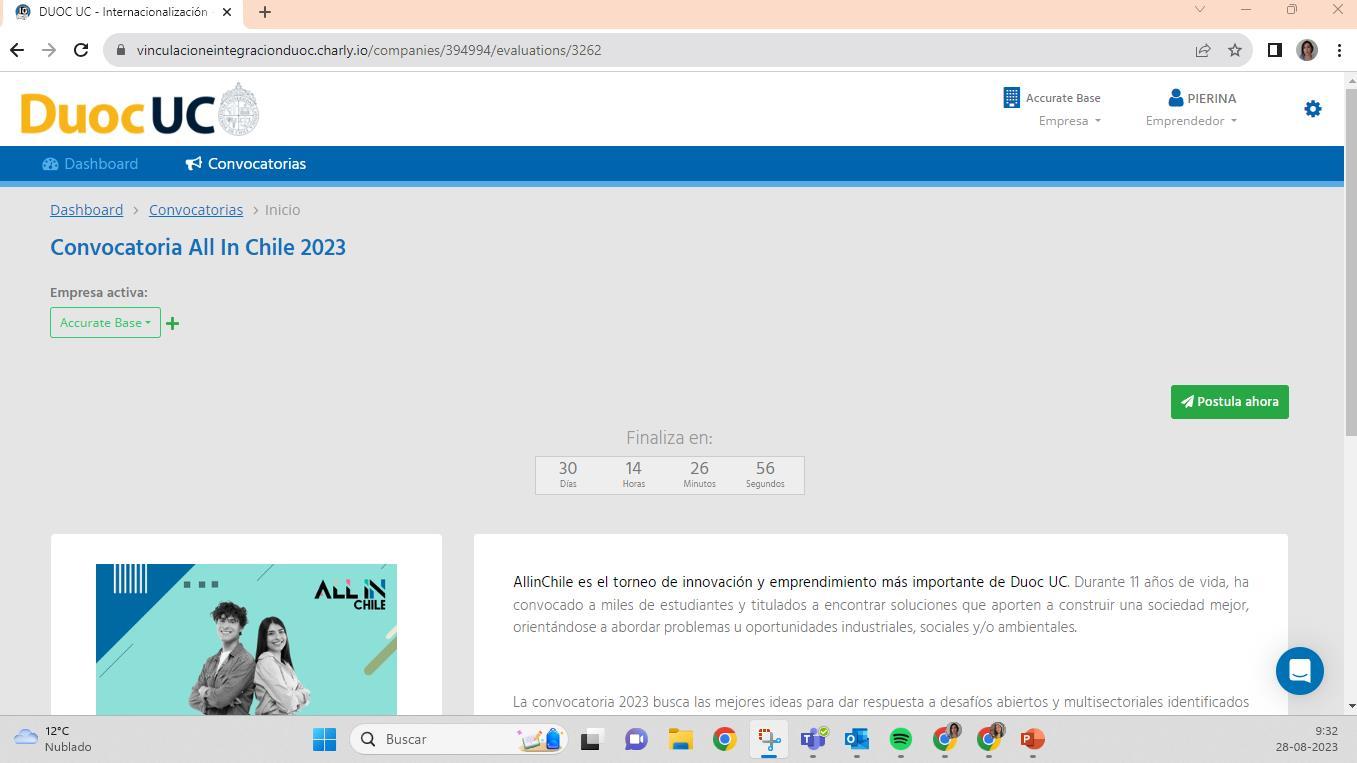Go to the Dashboard nav item
This screenshot has width=1357, height=763.
point(90,164)
